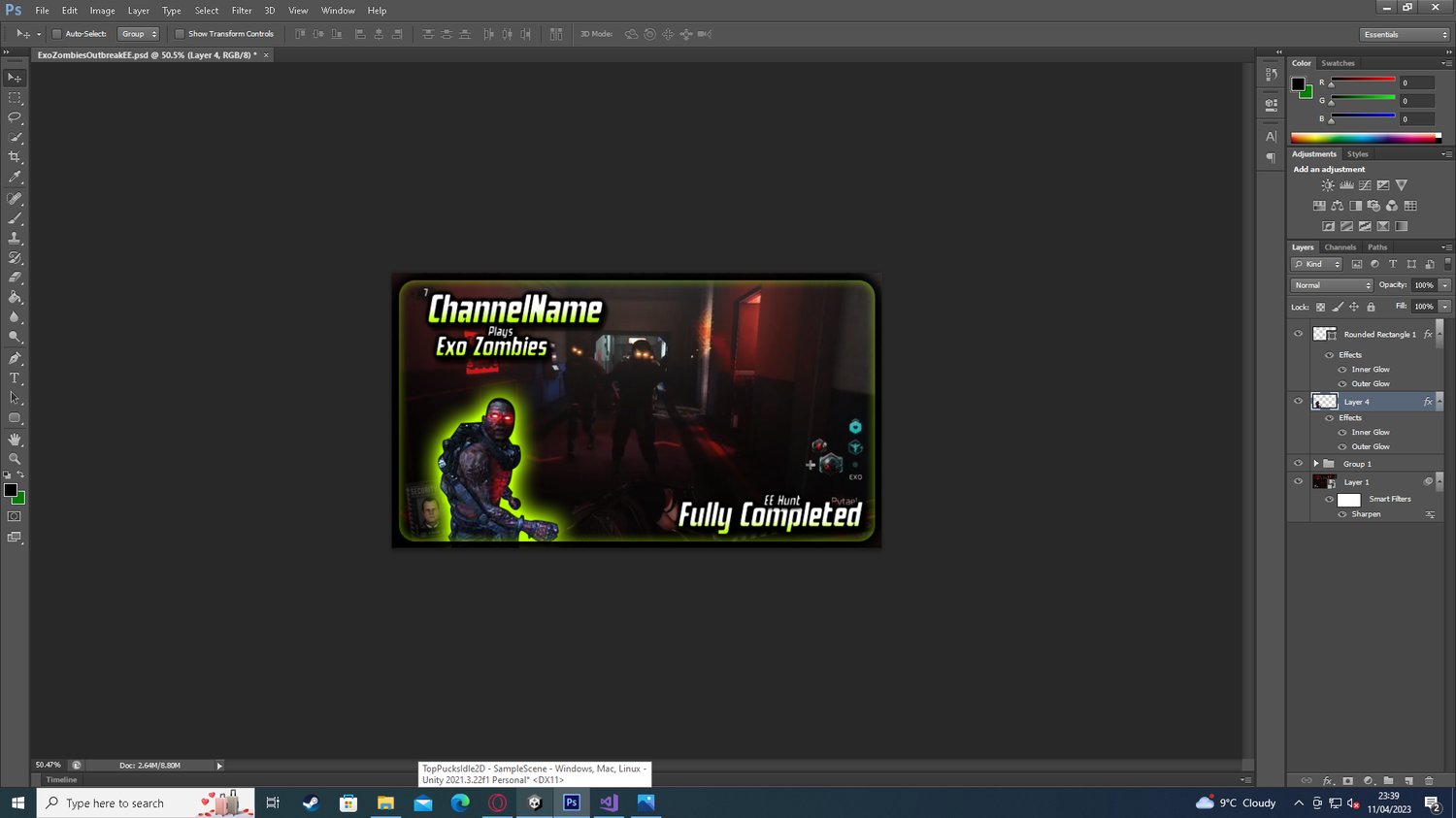This screenshot has width=1456, height=818.
Task: Check Show Transform Controls
Action: coord(180,34)
